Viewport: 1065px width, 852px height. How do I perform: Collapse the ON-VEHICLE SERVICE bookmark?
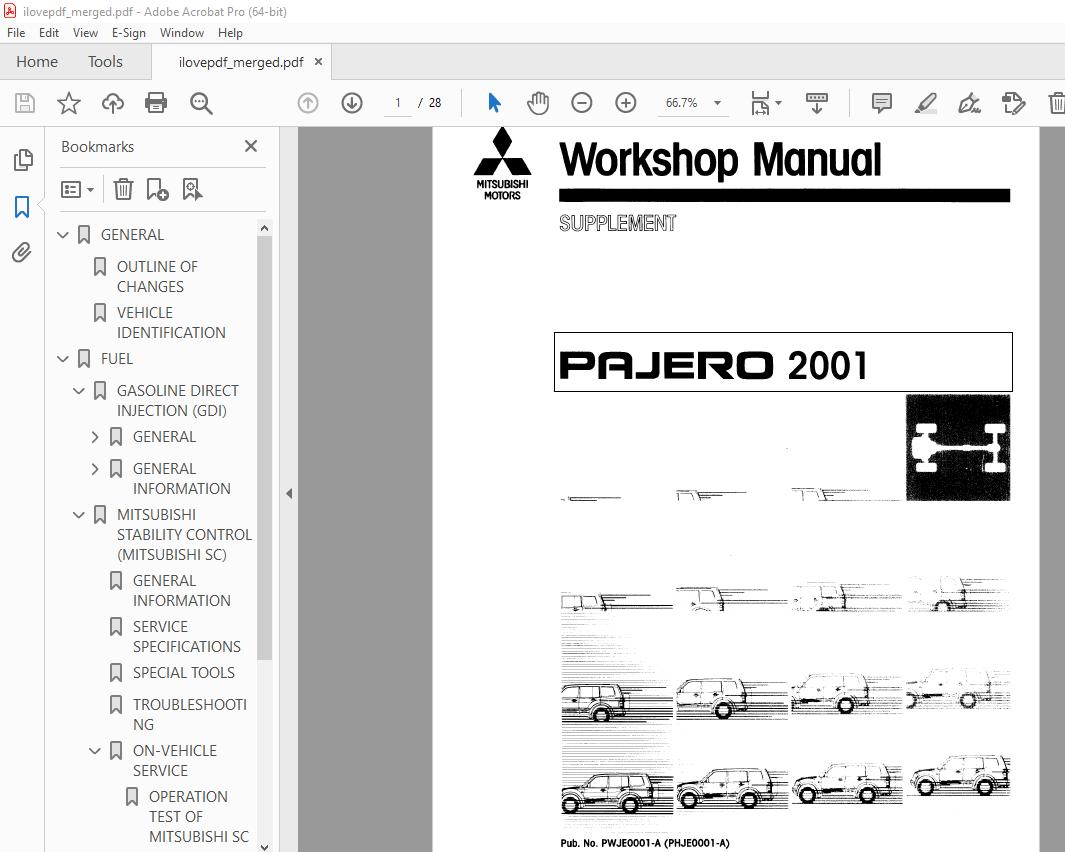[95, 751]
